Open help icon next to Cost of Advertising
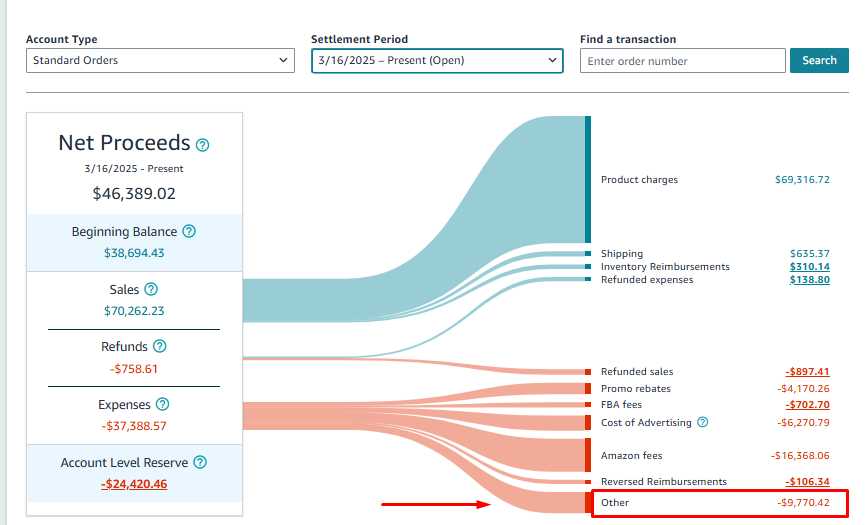Viewport: 866px width, 525px height. coord(703,422)
